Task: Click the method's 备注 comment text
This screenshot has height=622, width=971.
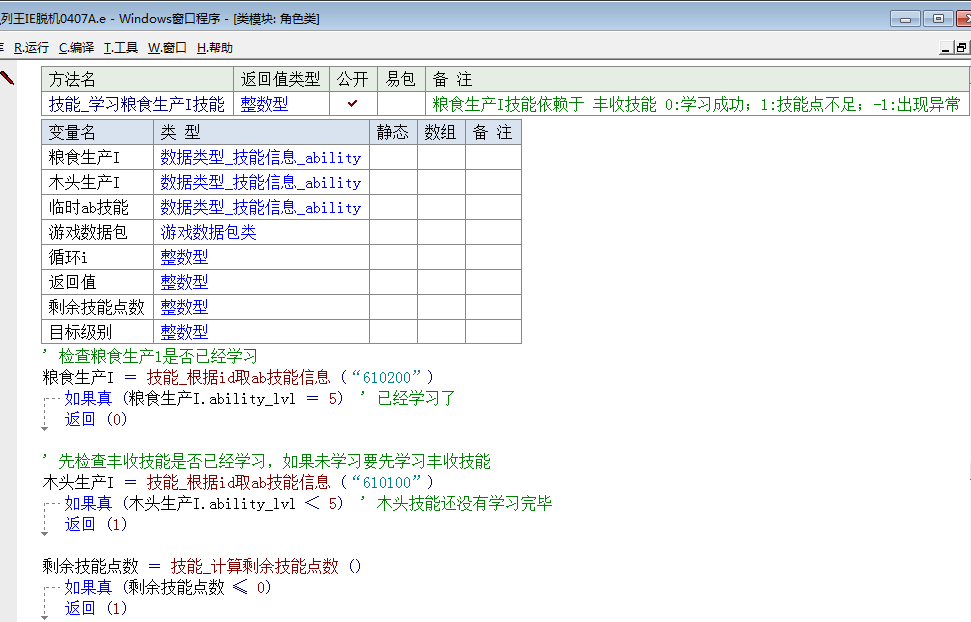Action: pyautogui.click(x=696, y=104)
